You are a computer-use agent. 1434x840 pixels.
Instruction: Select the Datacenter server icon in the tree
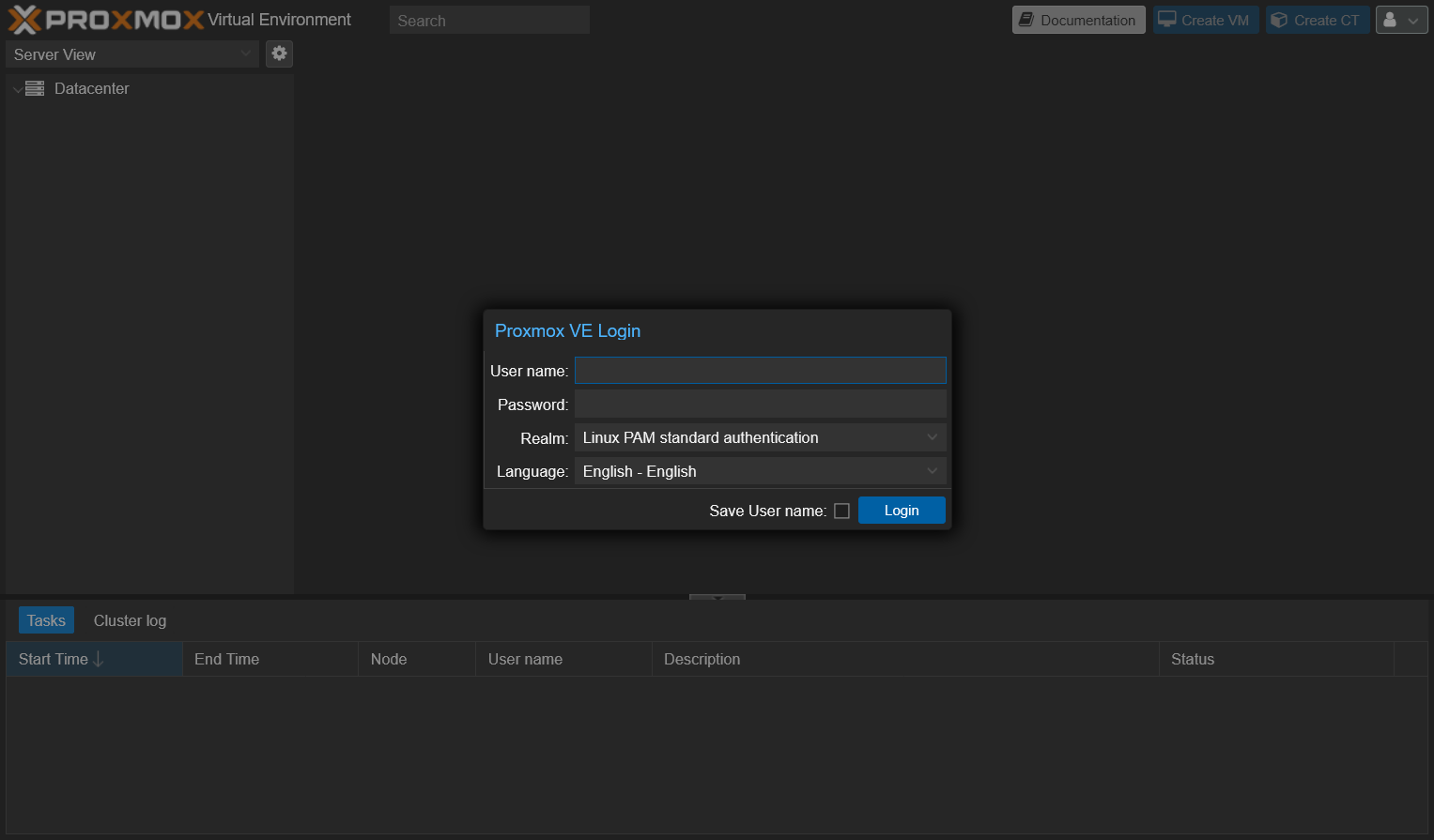point(35,88)
